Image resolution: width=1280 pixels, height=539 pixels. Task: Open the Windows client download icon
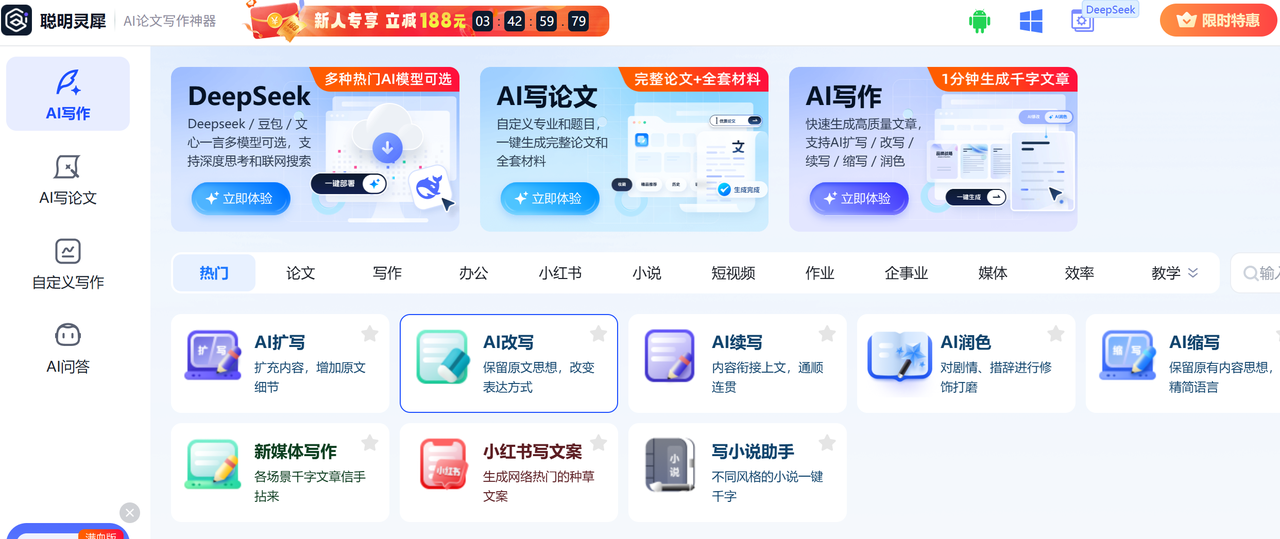[x=1031, y=21]
